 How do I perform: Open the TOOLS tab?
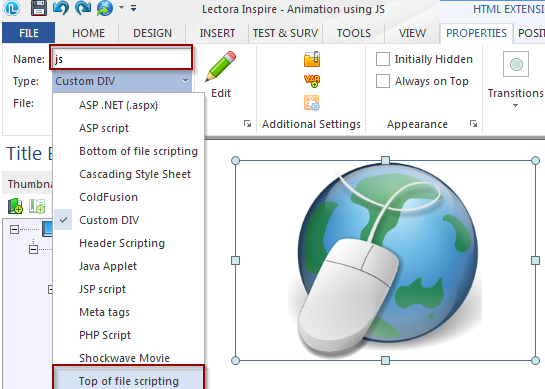(353, 33)
